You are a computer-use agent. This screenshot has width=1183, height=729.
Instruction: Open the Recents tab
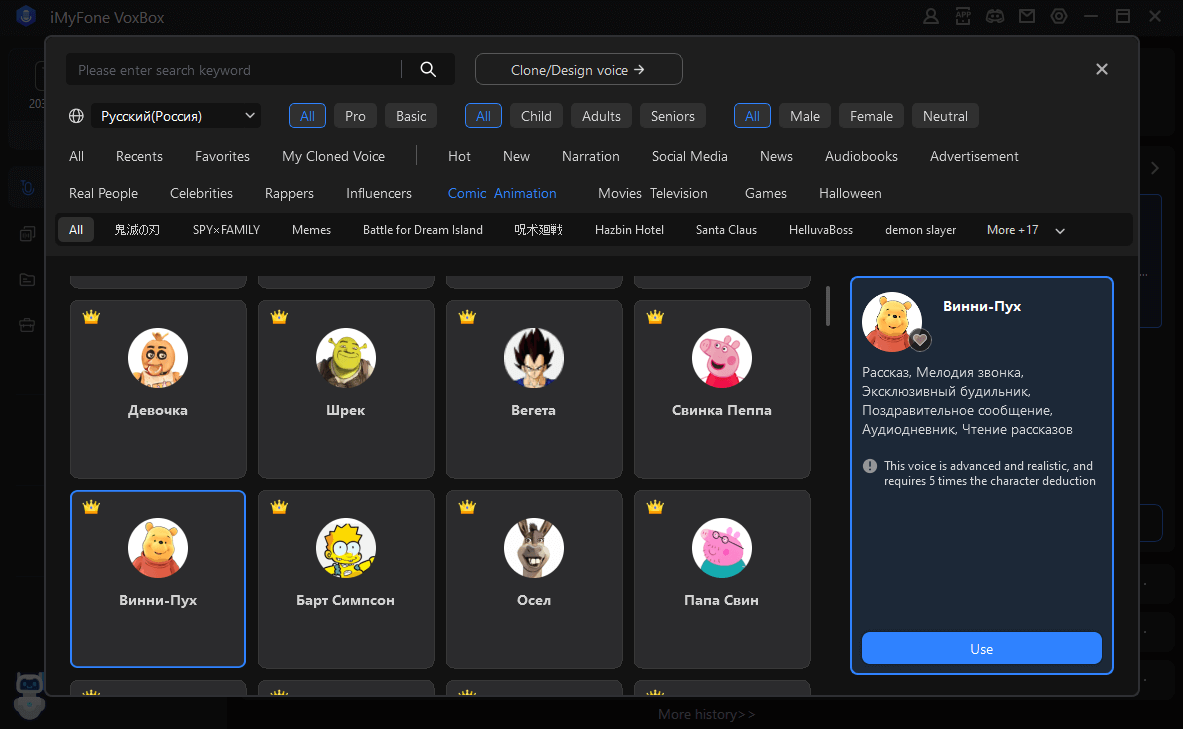point(139,156)
